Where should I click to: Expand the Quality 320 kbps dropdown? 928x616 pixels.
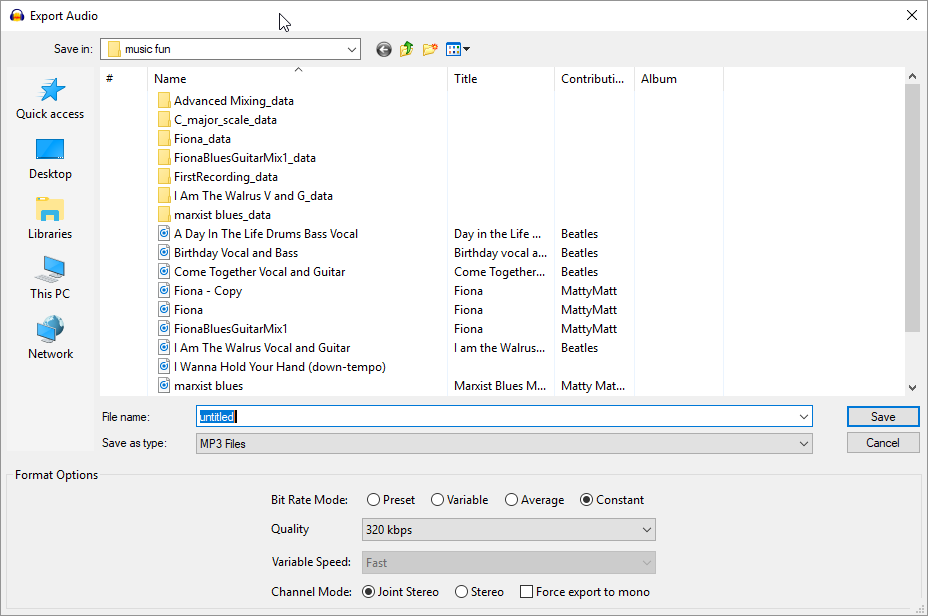point(508,529)
